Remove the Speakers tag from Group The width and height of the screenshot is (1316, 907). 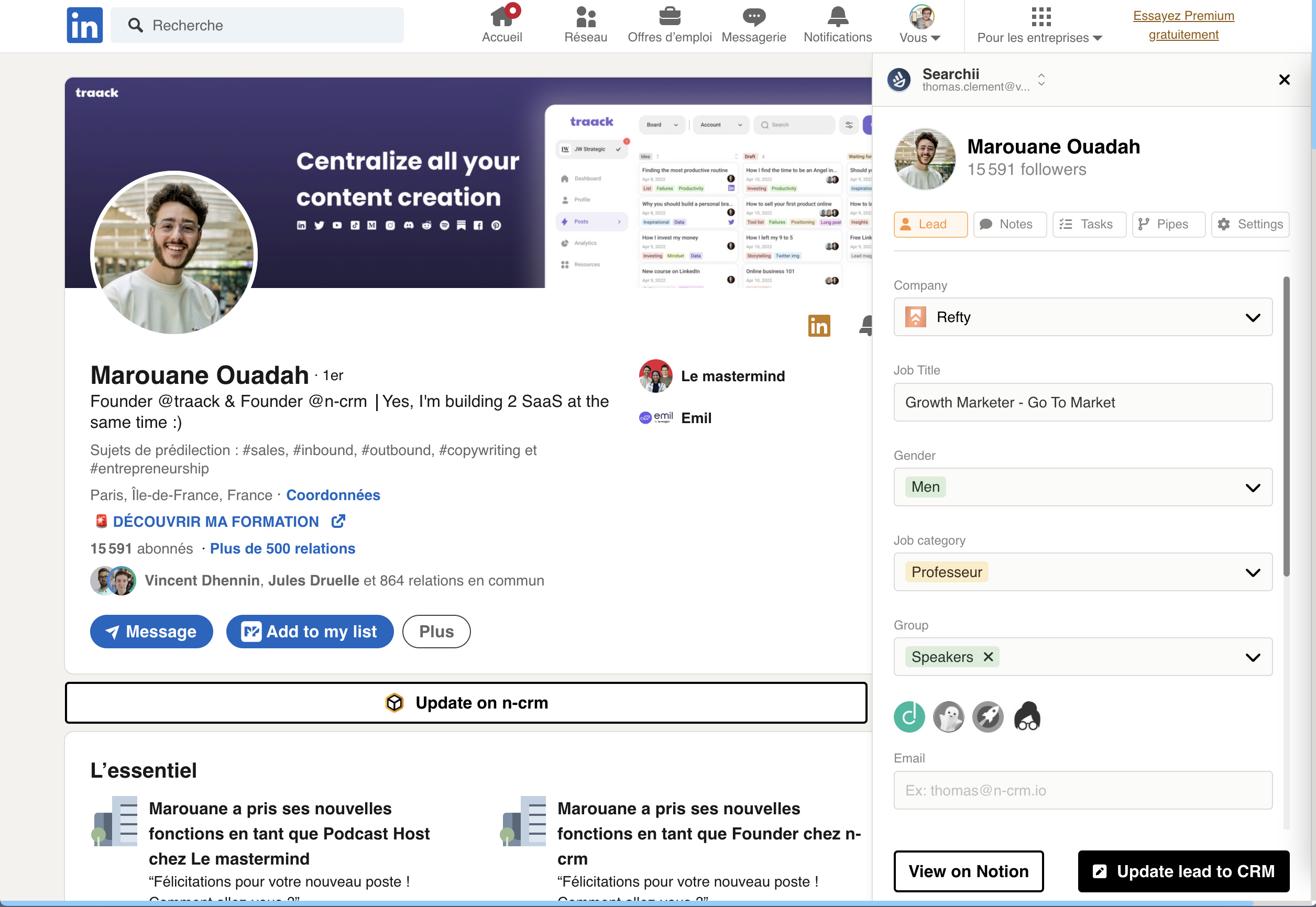[x=988, y=657]
